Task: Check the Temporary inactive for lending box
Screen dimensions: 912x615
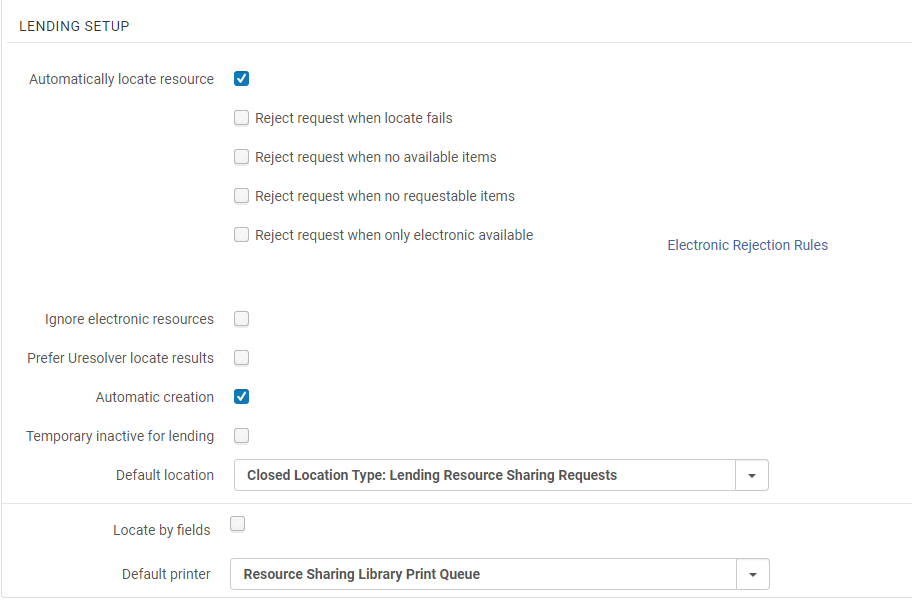Action: click(x=241, y=436)
